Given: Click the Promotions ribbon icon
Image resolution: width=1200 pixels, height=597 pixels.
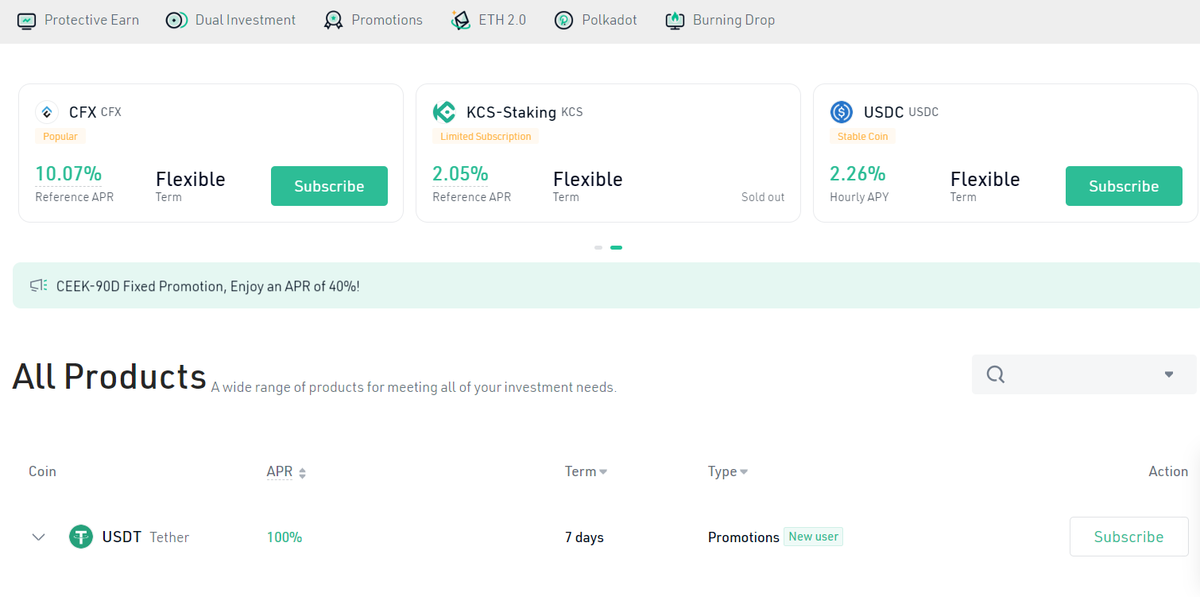Looking at the screenshot, I should [333, 20].
